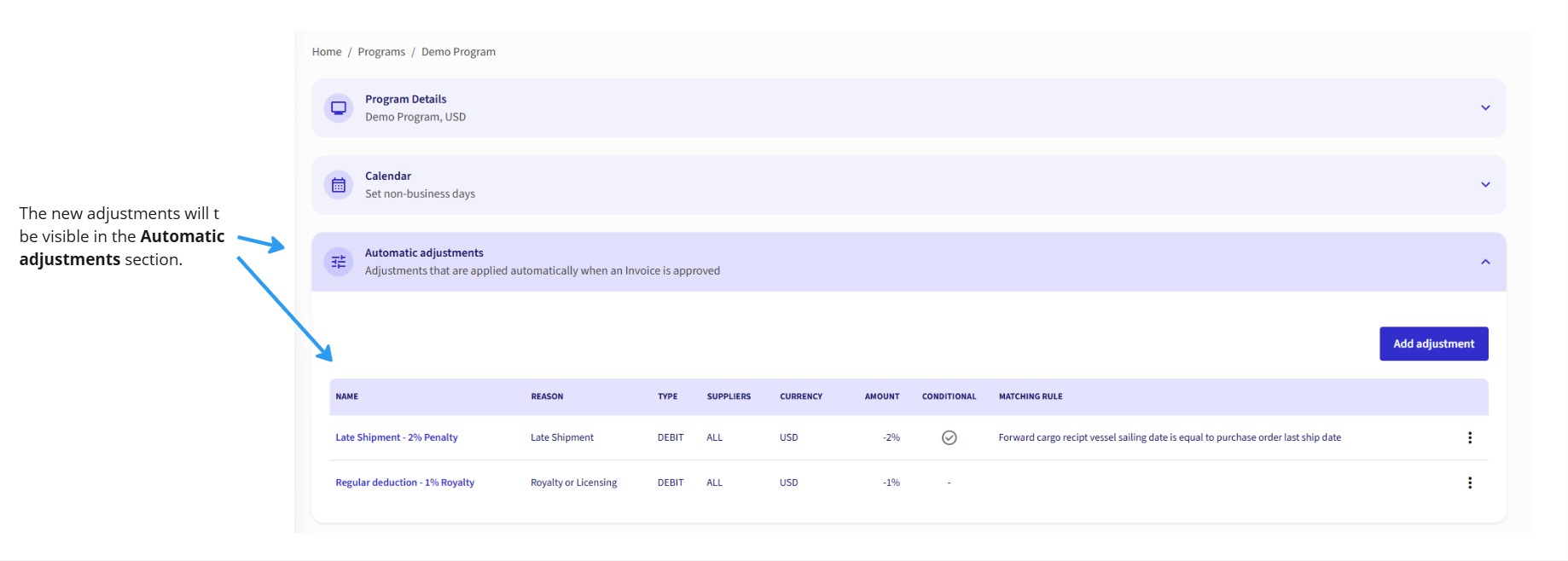Click the TYPE column header

(x=667, y=396)
